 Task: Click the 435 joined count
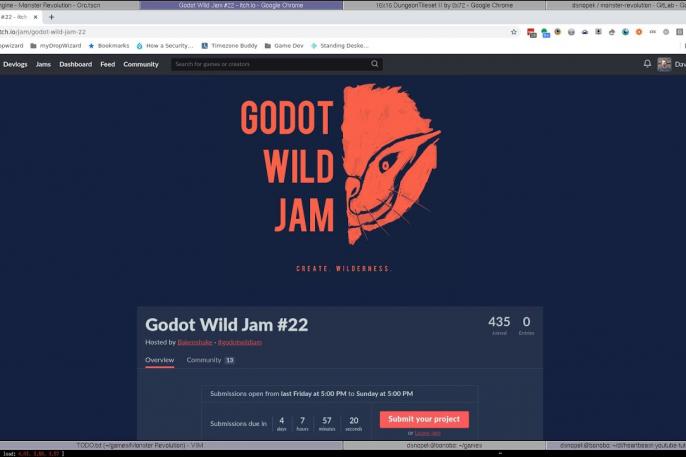tap(499, 325)
